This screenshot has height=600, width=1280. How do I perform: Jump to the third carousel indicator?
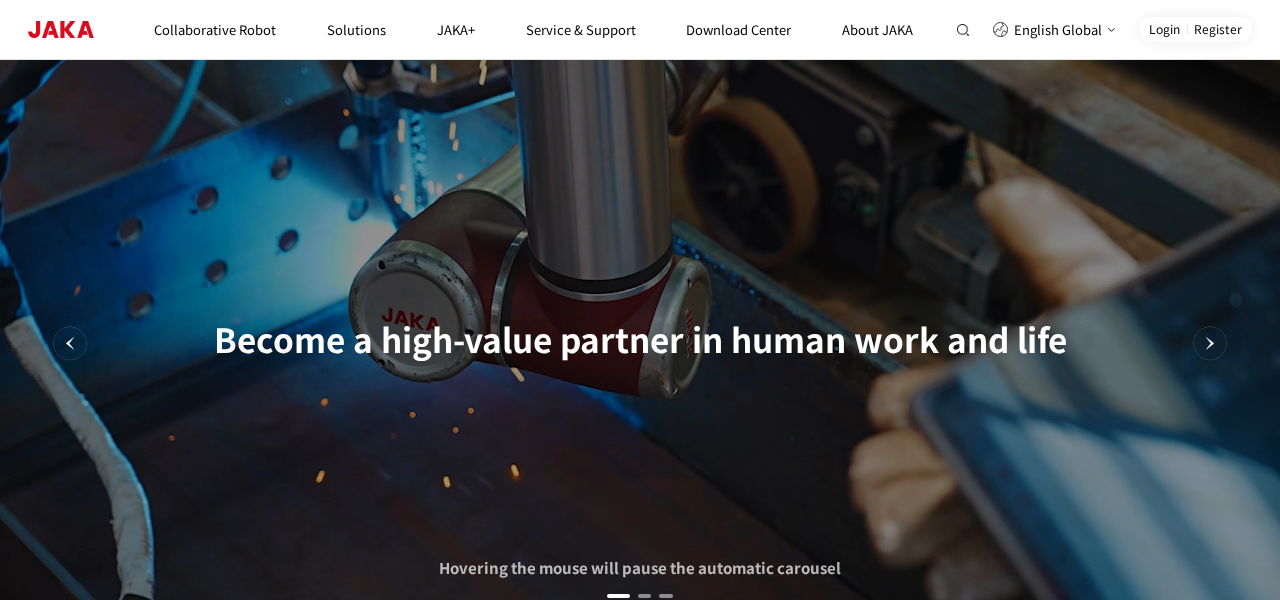pos(666,596)
